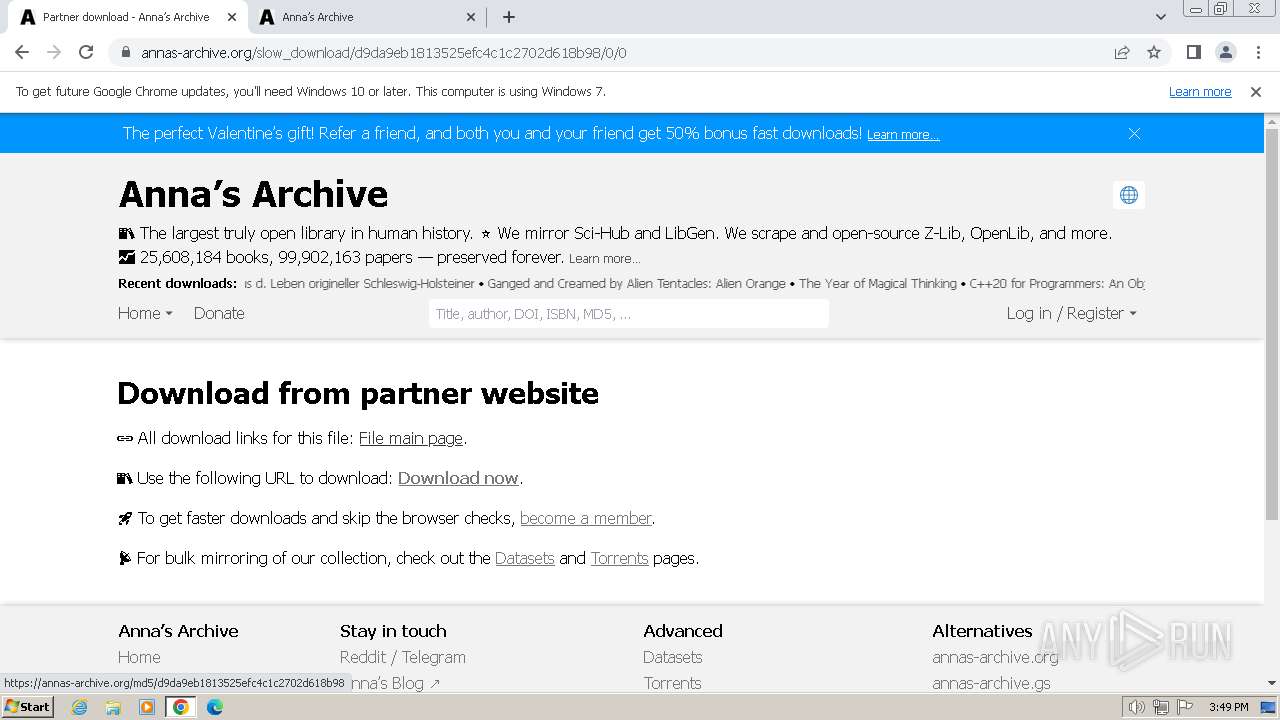Open Learn more after 'preserved forever'
Image resolution: width=1280 pixels, height=720 pixels.
click(x=604, y=258)
